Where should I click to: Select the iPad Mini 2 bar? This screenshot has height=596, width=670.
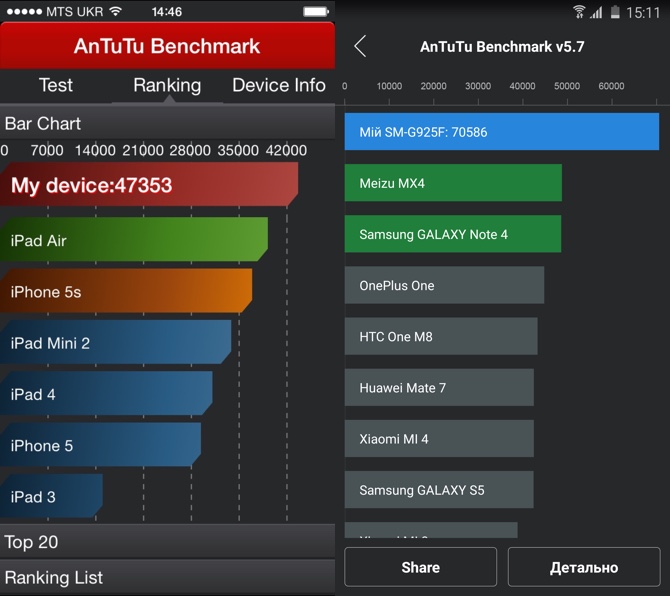tap(115, 342)
